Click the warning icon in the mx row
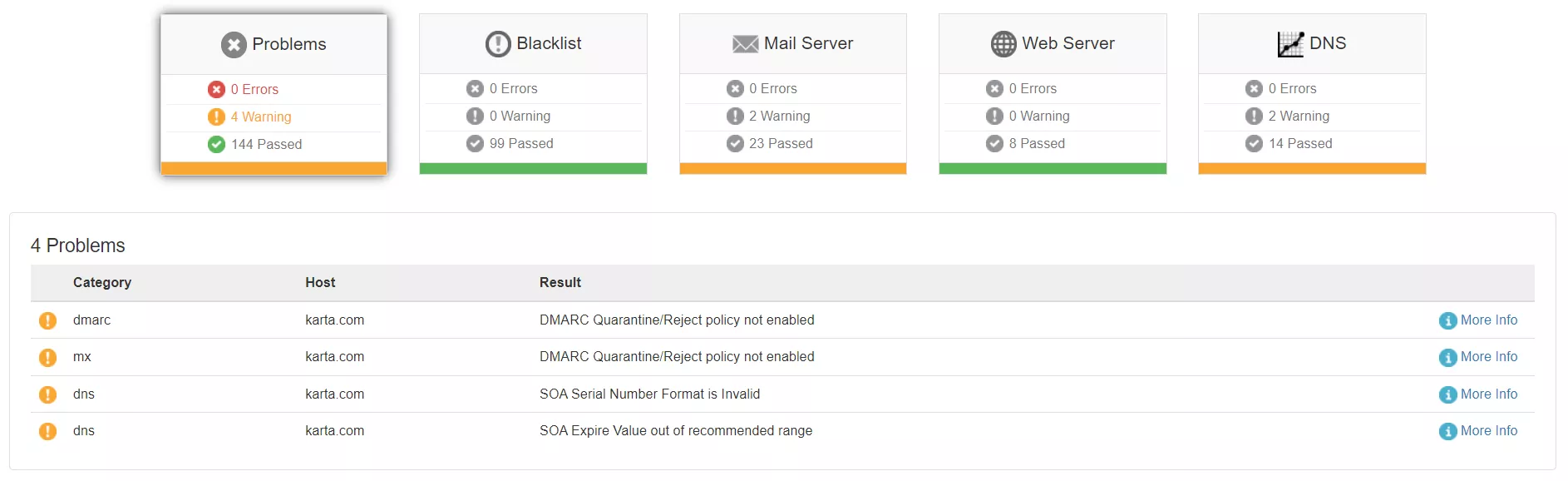 [x=48, y=358]
